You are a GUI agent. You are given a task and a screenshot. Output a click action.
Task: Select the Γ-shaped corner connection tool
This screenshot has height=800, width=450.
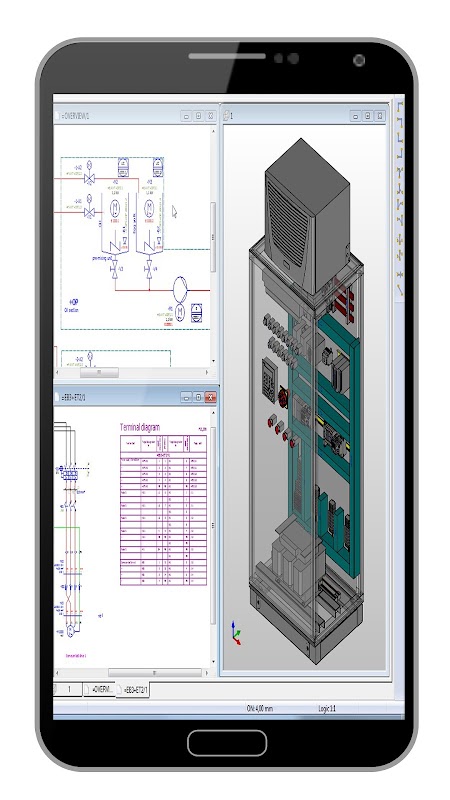click(x=400, y=107)
